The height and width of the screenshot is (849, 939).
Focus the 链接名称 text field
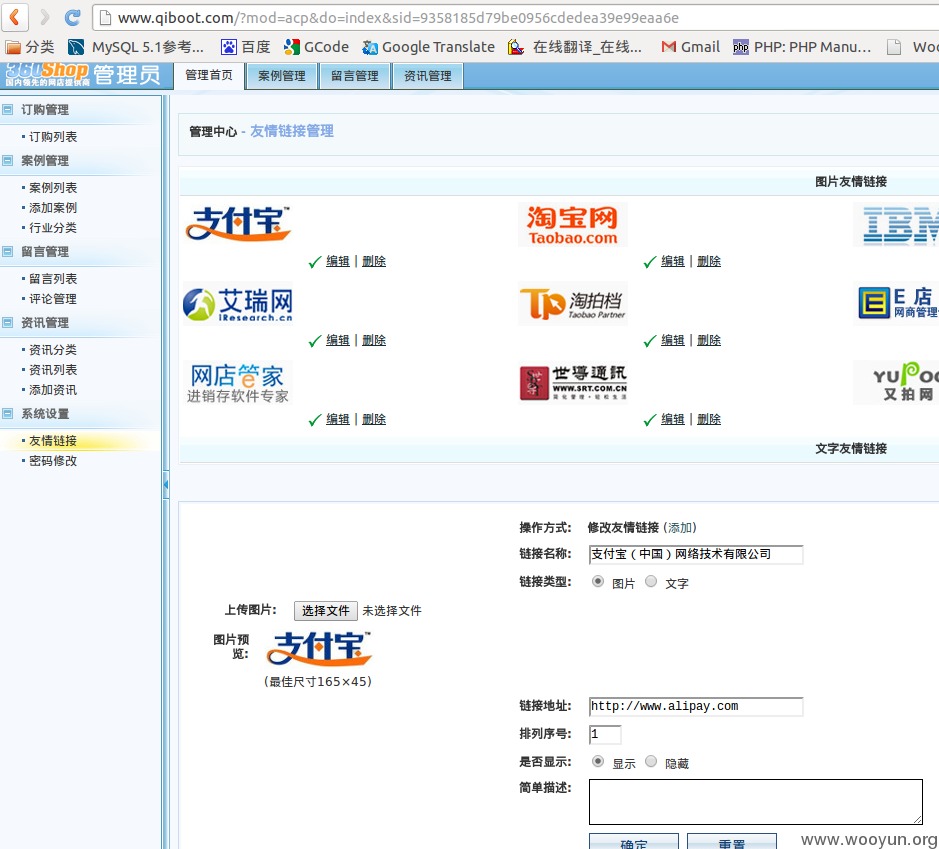(696, 554)
